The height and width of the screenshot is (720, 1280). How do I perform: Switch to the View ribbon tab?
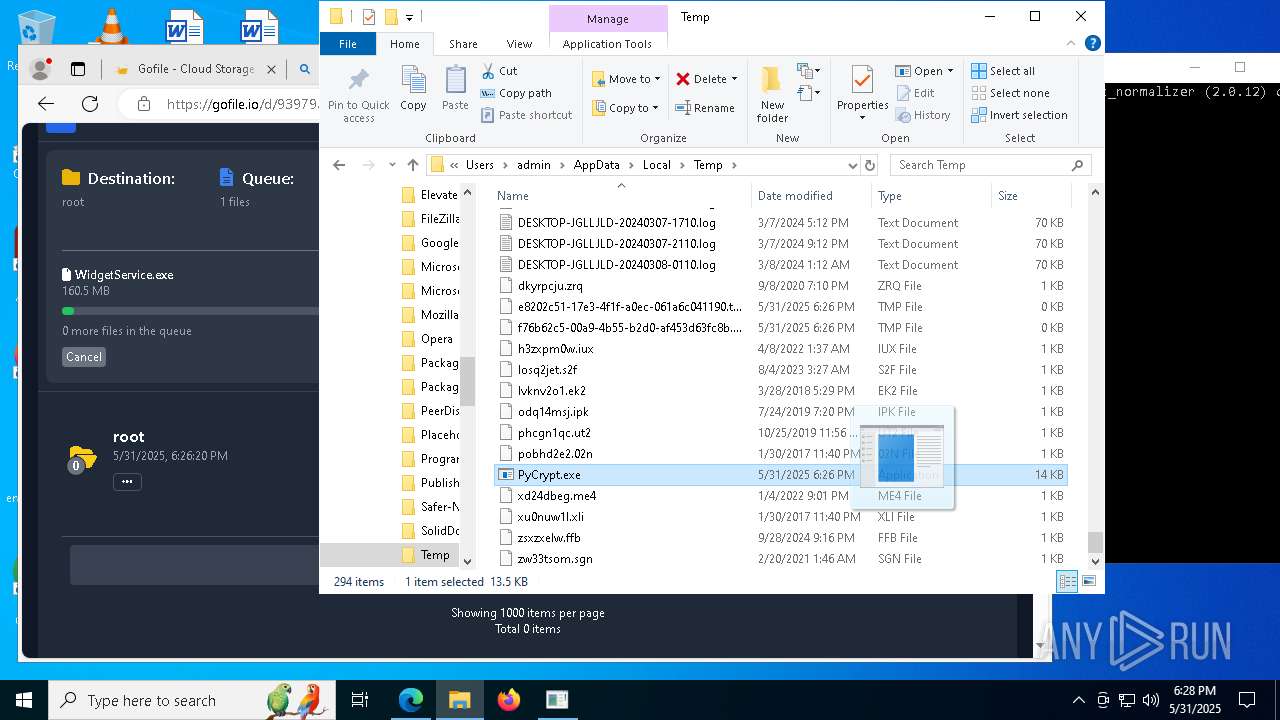(519, 44)
